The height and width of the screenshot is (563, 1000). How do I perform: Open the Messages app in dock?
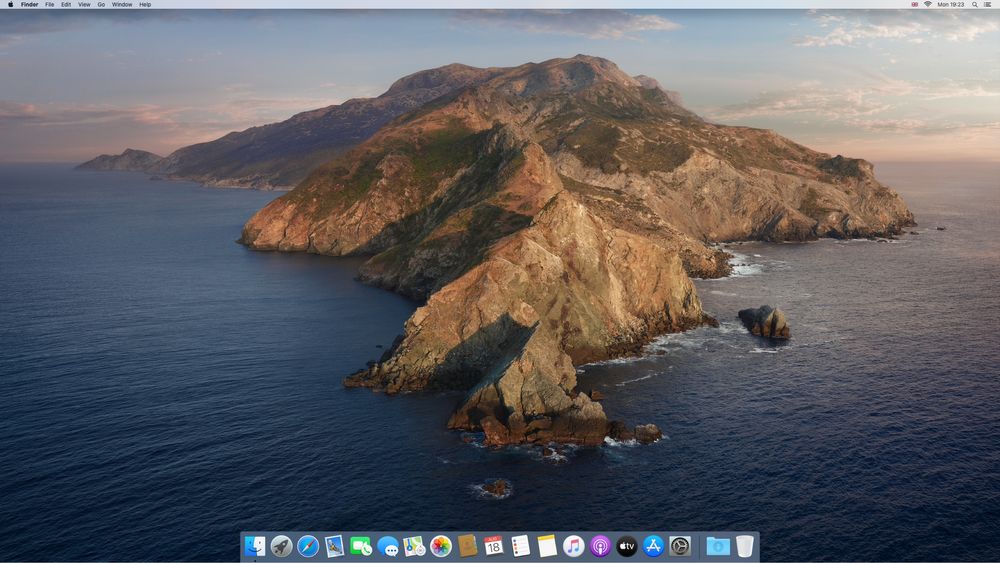[388, 546]
